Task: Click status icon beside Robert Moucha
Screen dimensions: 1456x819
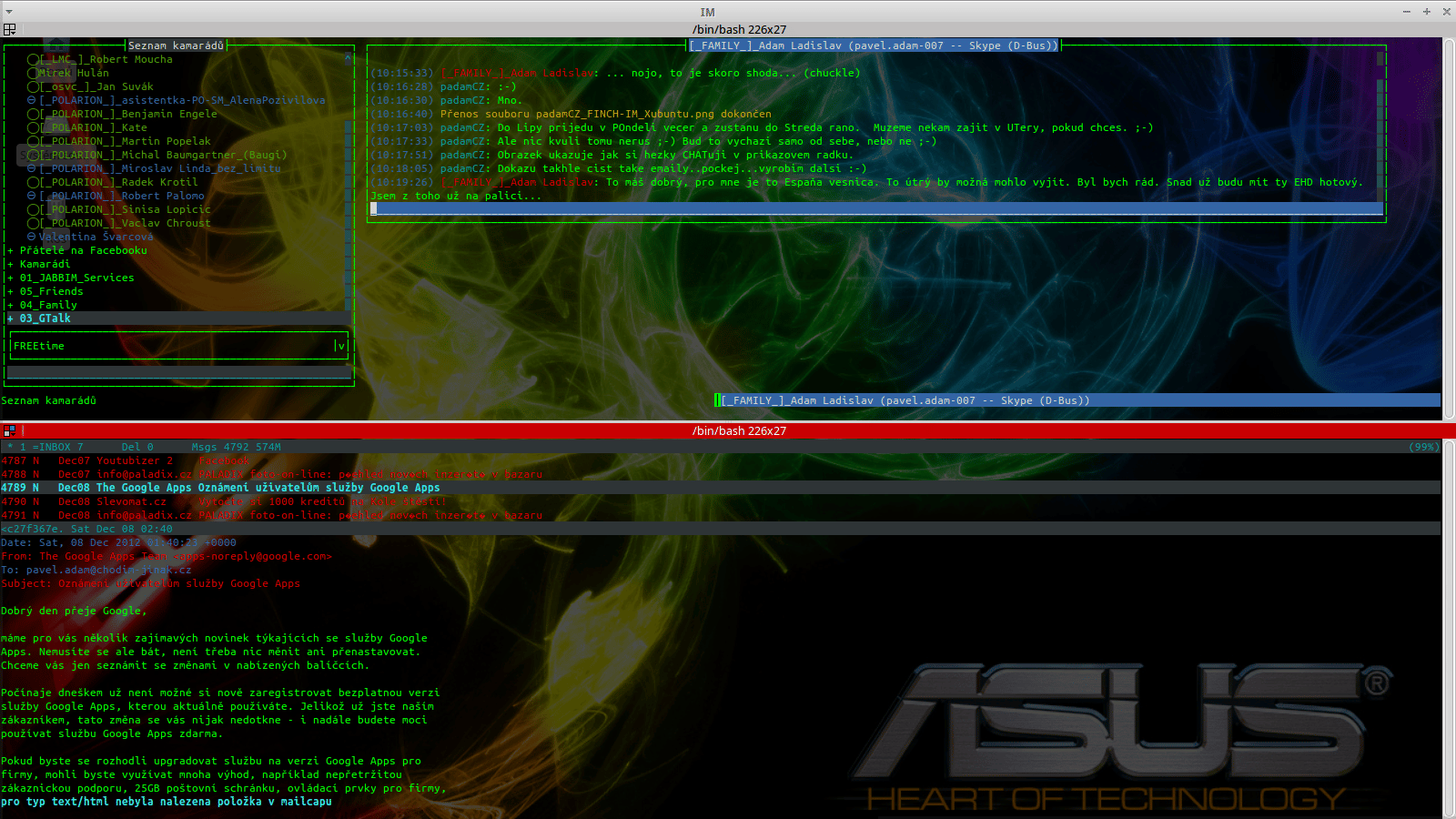Action: pyautogui.click(x=33, y=60)
